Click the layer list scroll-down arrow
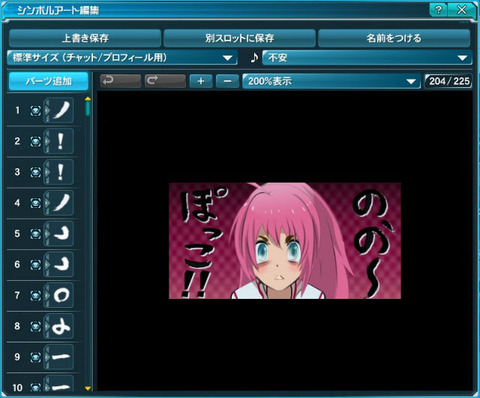 tap(88, 388)
